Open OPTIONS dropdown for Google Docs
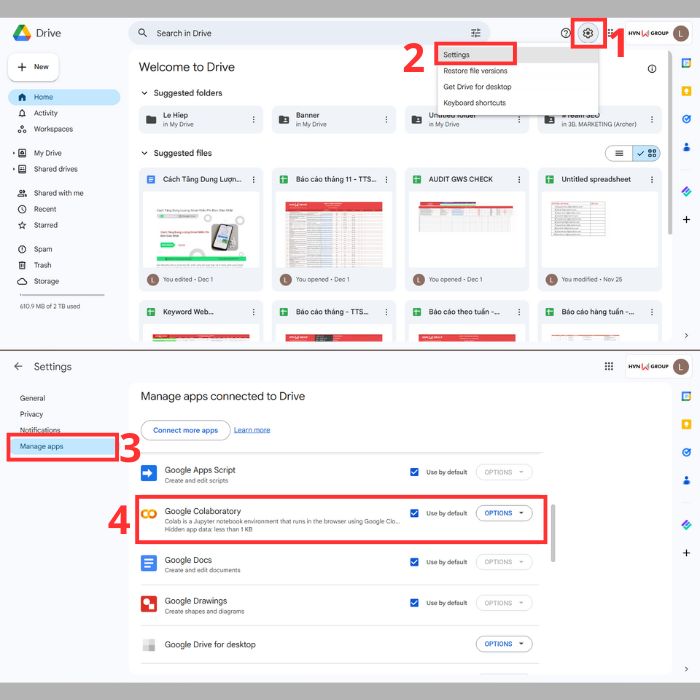The height and width of the screenshot is (700, 700). [504, 562]
